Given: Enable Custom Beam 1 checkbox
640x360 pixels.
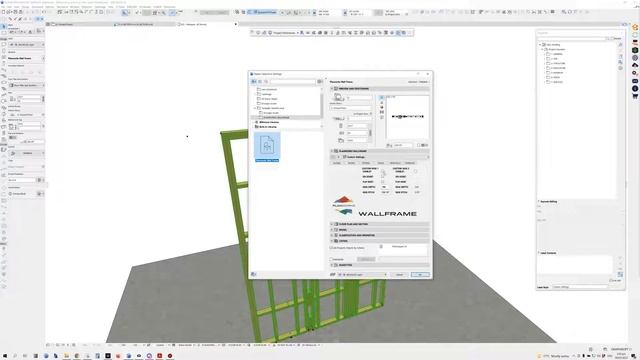Looking at the screenshot, I should (x=383, y=171).
